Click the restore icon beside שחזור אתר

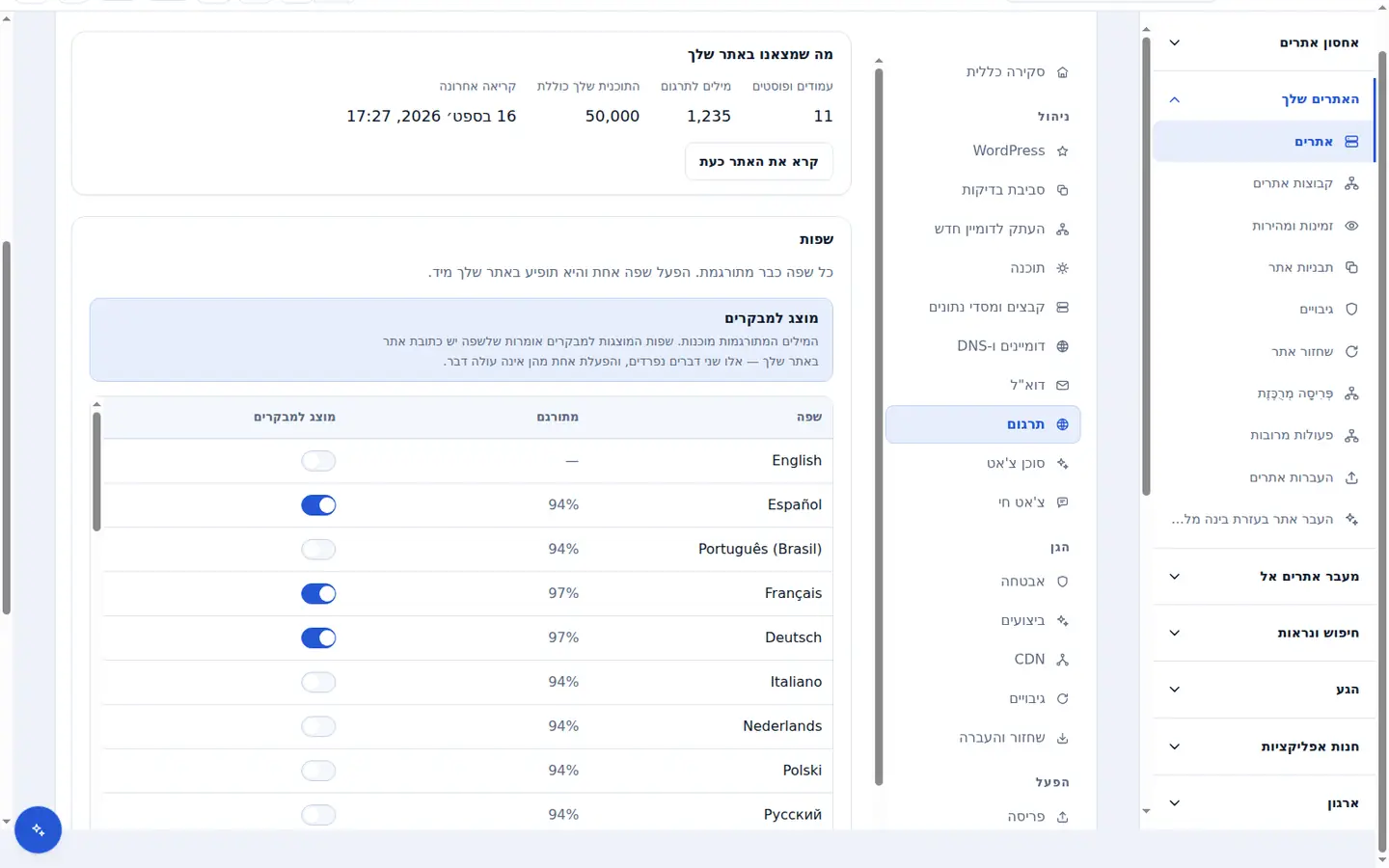(1351, 352)
